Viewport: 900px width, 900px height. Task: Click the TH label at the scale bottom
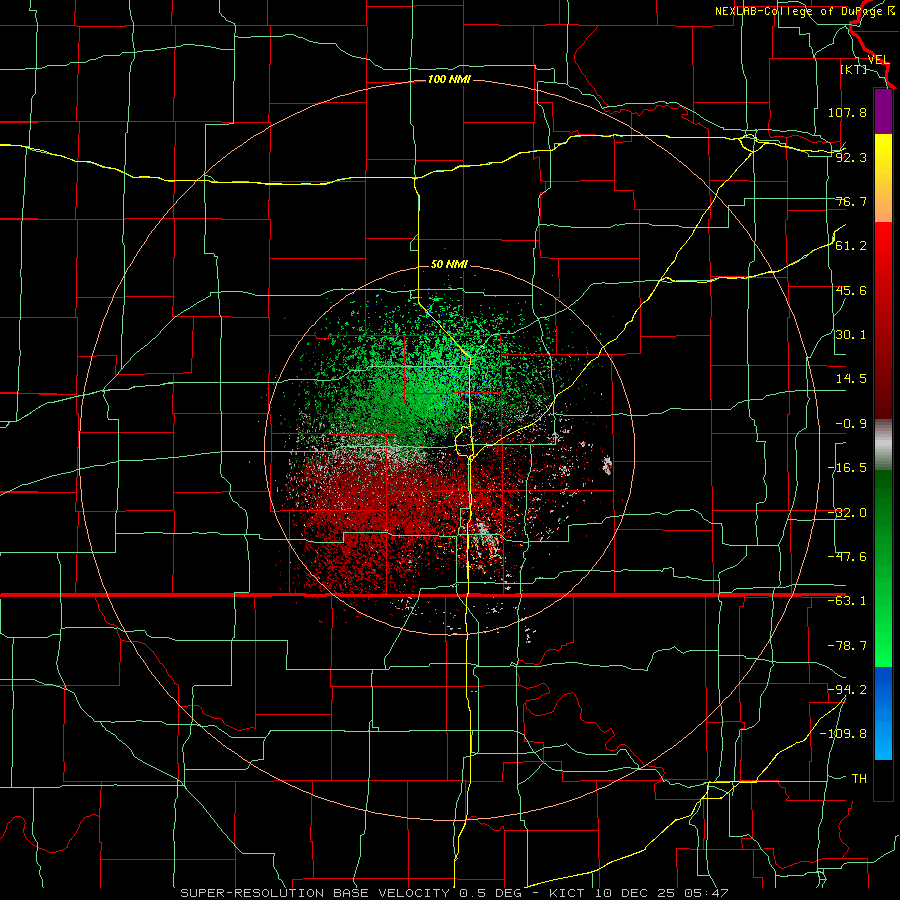pyautogui.click(x=859, y=779)
